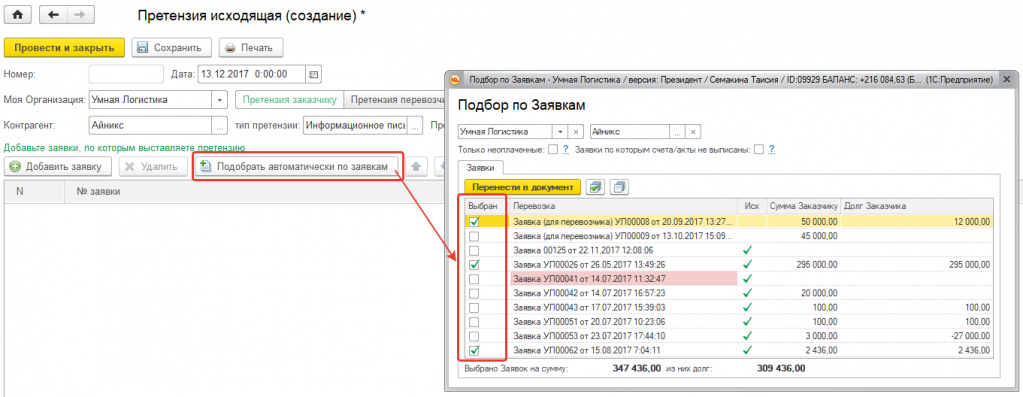1023x397 pixels.
Task: Check the УП00009 row checkbox
Action: point(474,236)
